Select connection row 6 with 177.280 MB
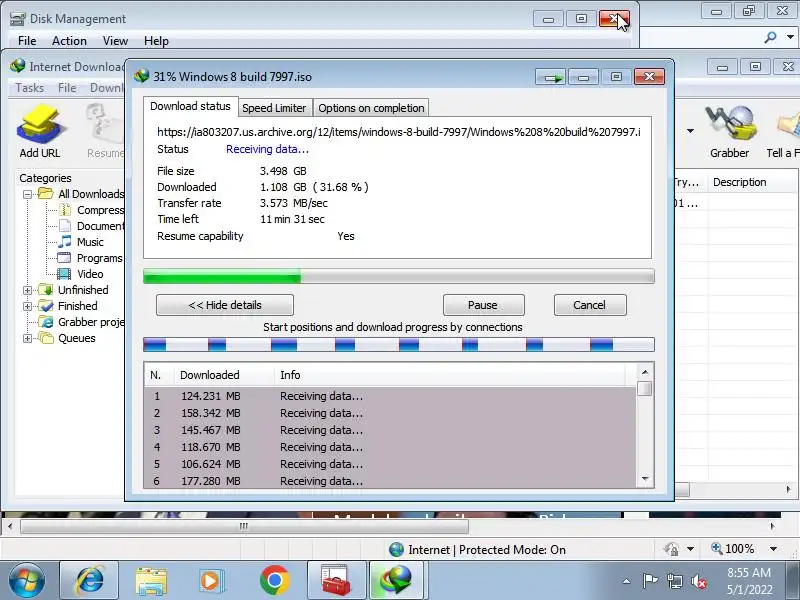Viewport: 800px width, 600px height. click(391, 481)
